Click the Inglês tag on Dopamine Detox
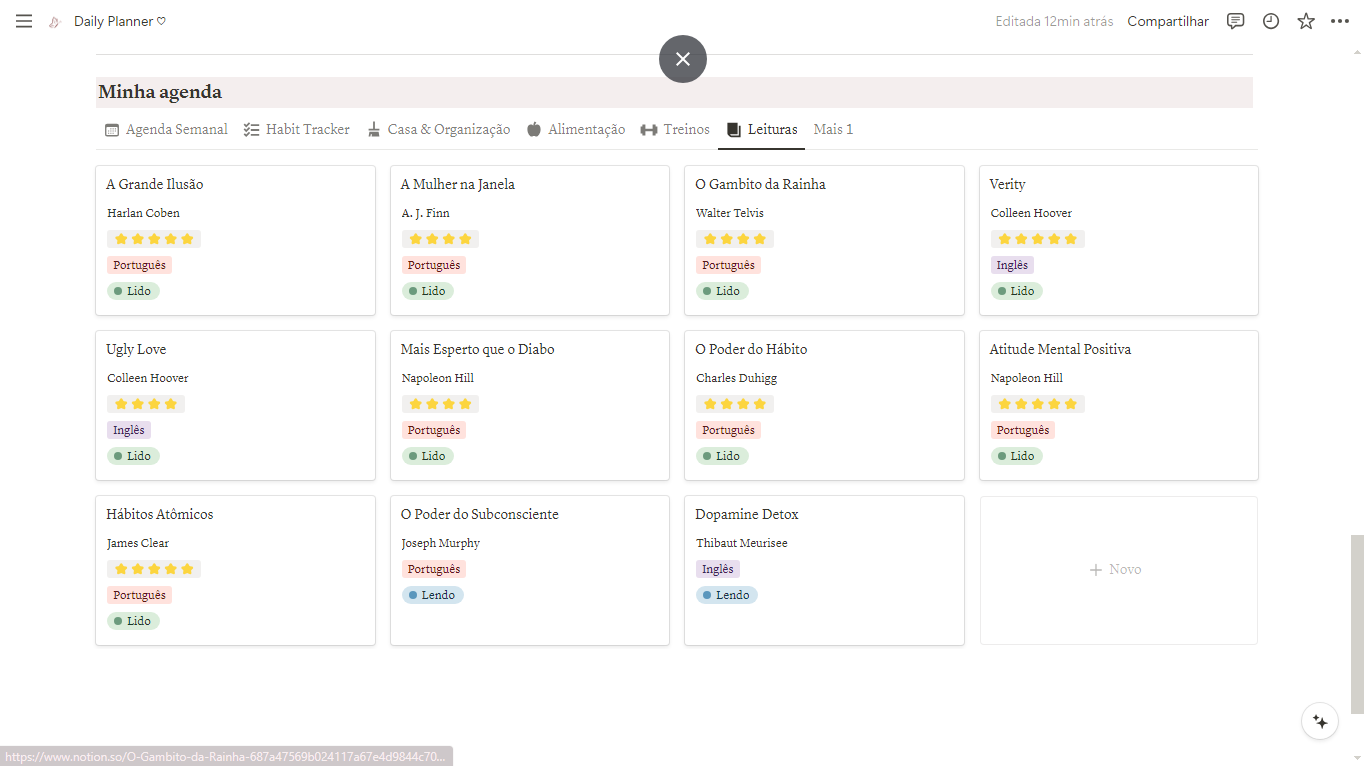The width and height of the screenshot is (1365, 766). pos(718,569)
